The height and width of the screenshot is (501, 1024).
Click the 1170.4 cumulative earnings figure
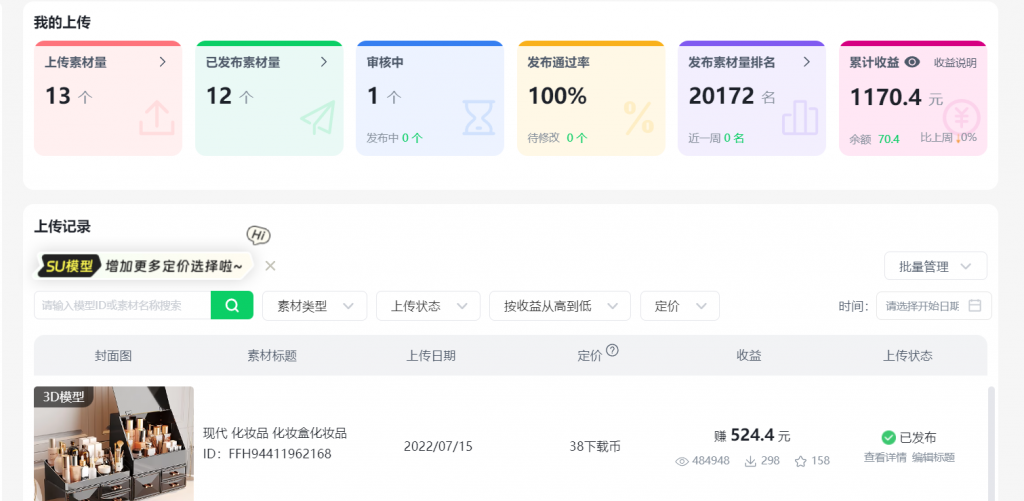[886, 98]
